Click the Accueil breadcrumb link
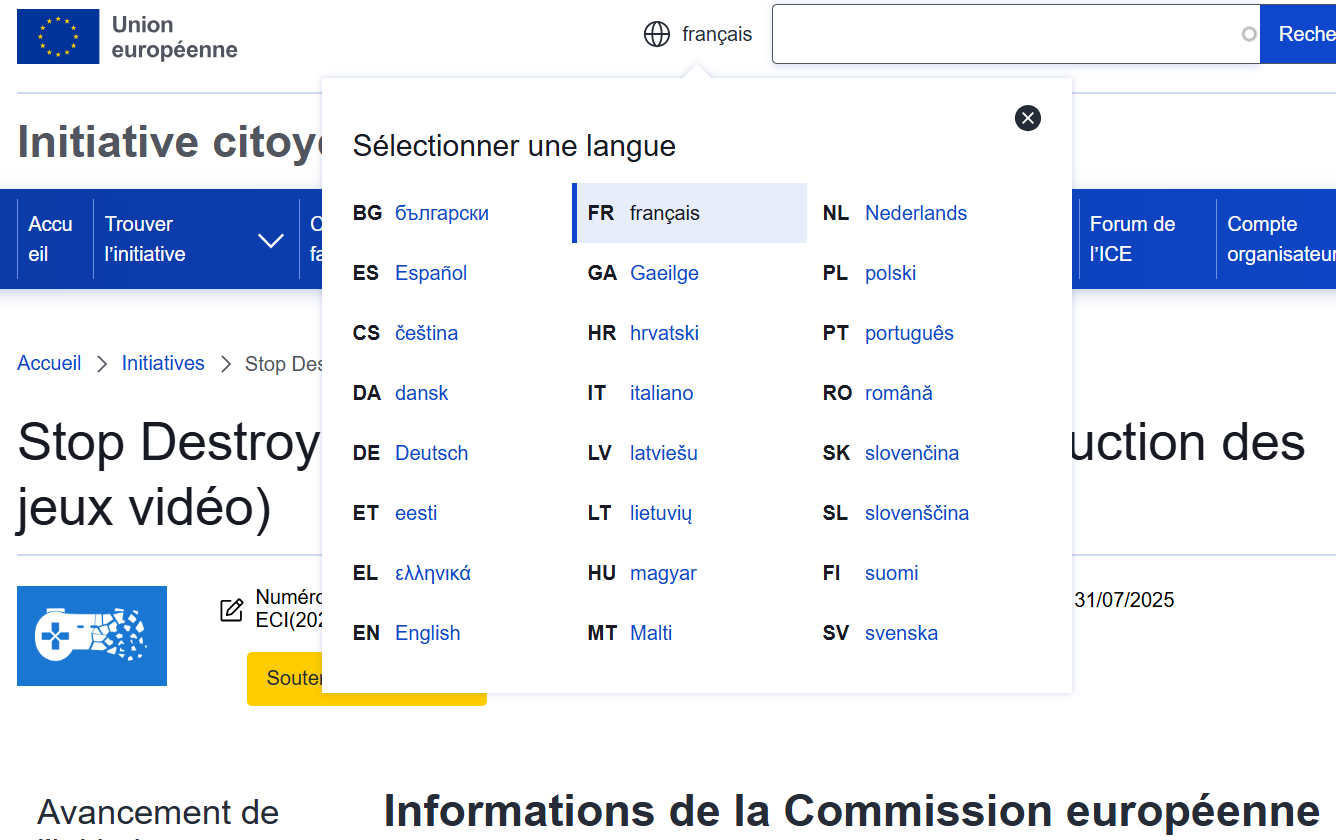The width and height of the screenshot is (1336, 840). click(49, 363)
